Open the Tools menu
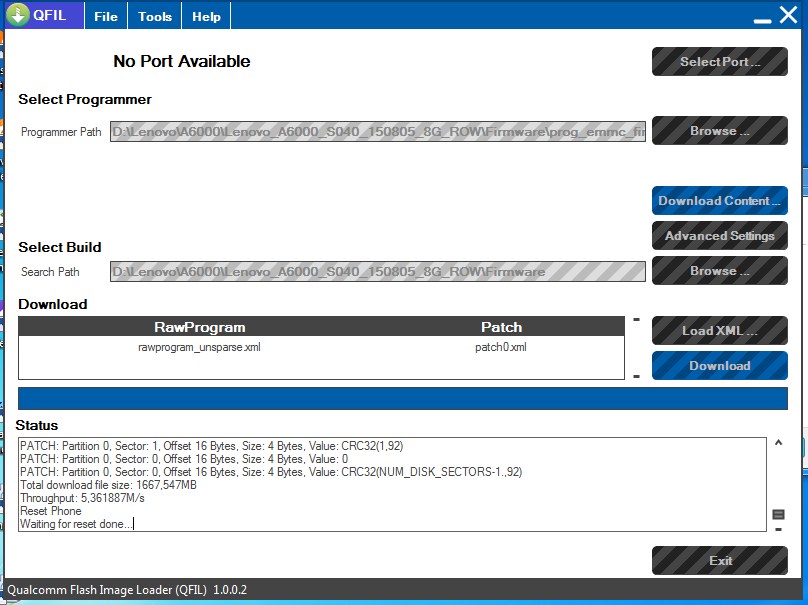 [x=153, y=15]
